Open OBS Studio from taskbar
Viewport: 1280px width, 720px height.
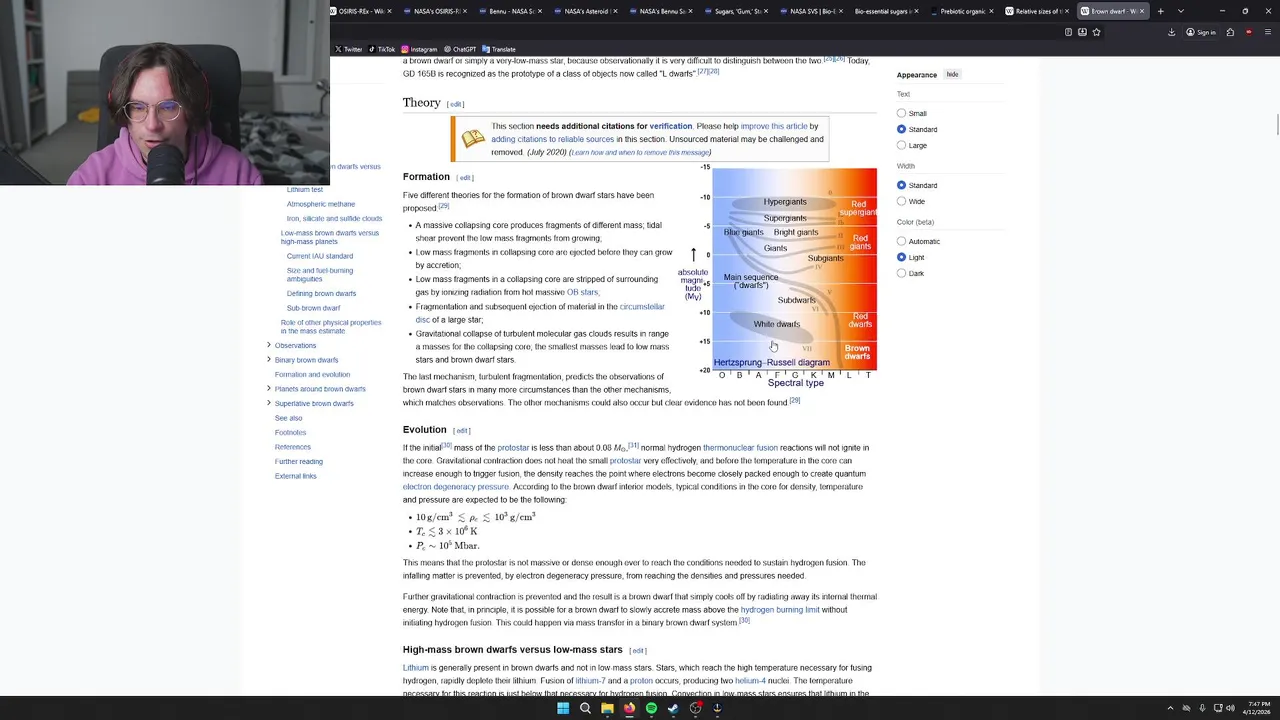(x=695, y=708)
